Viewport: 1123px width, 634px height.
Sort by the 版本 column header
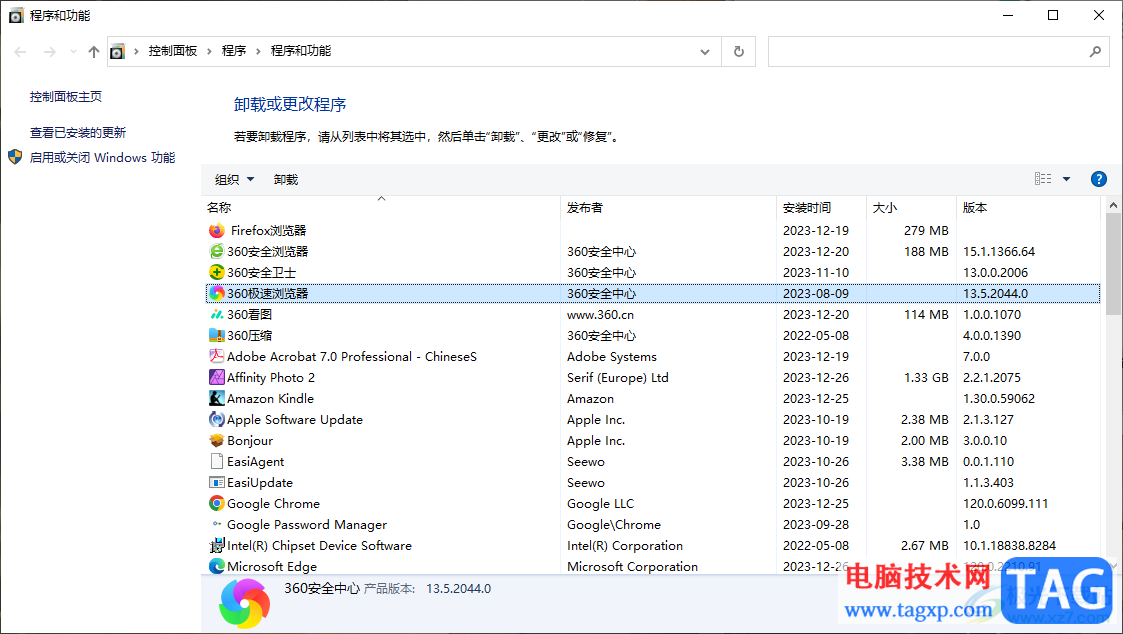pyautogui.click(x=1028, y=208)
